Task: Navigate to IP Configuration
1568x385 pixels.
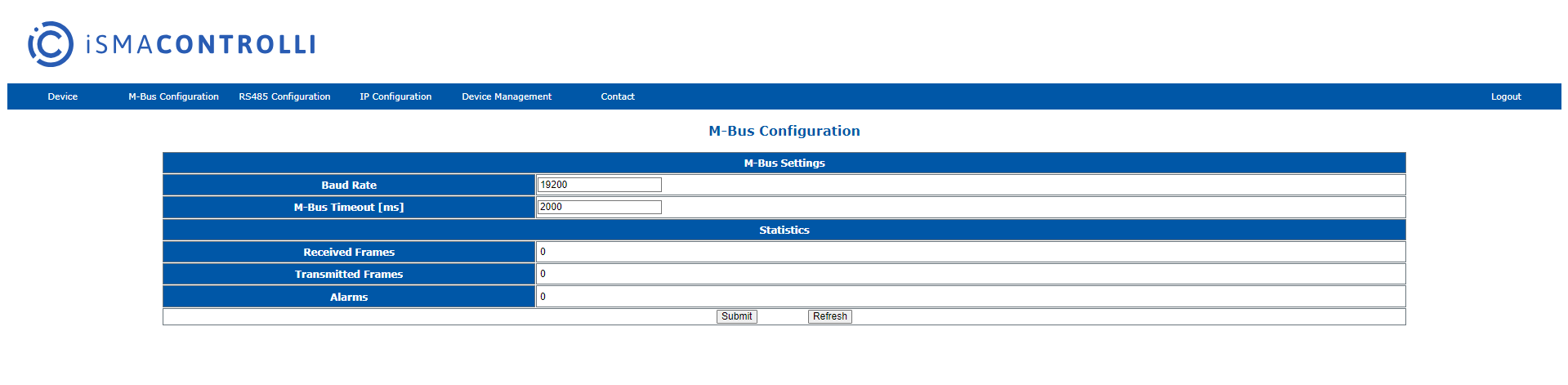Action: [395, 96]
